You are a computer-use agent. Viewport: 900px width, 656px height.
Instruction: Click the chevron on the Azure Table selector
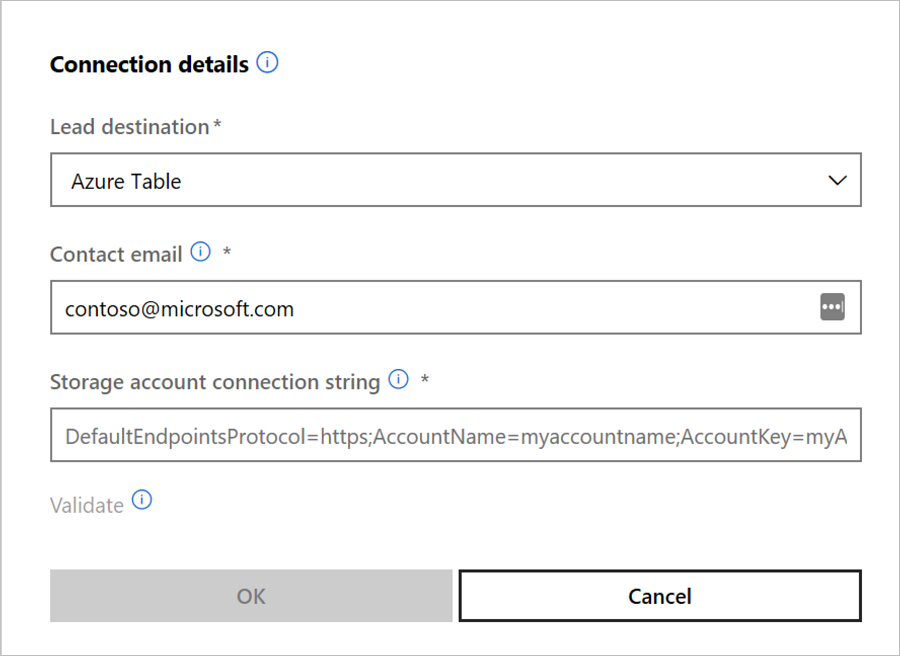click(838, 180)
